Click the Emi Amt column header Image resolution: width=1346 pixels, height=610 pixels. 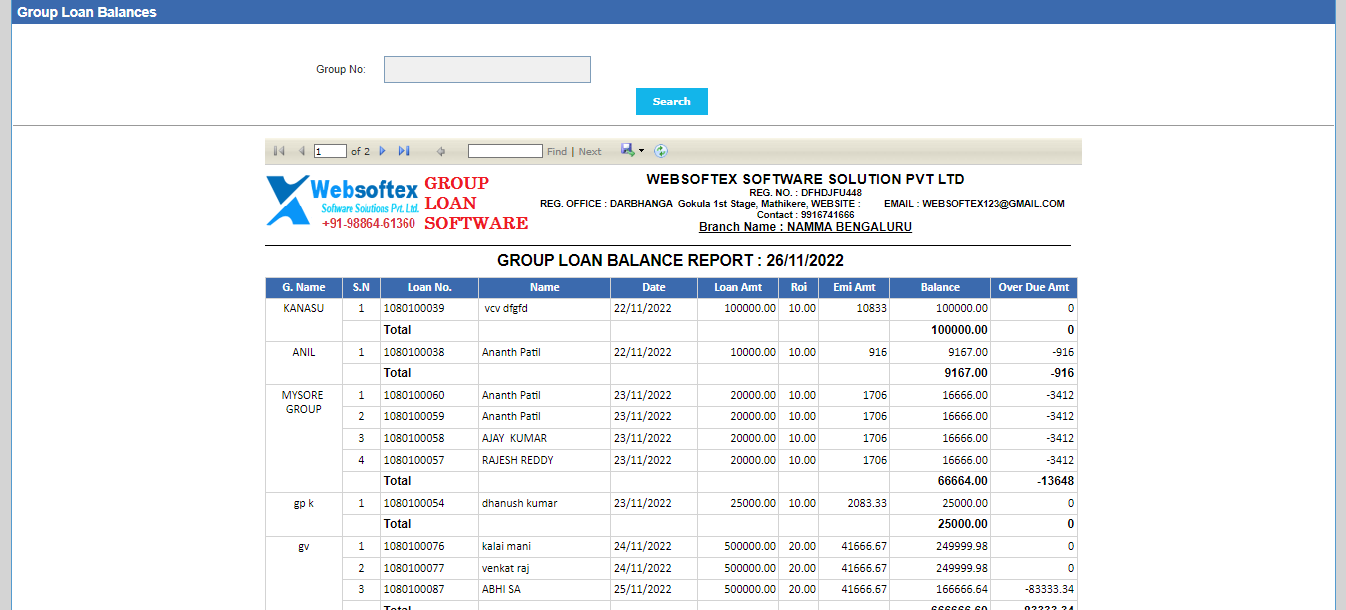[854, 287]
